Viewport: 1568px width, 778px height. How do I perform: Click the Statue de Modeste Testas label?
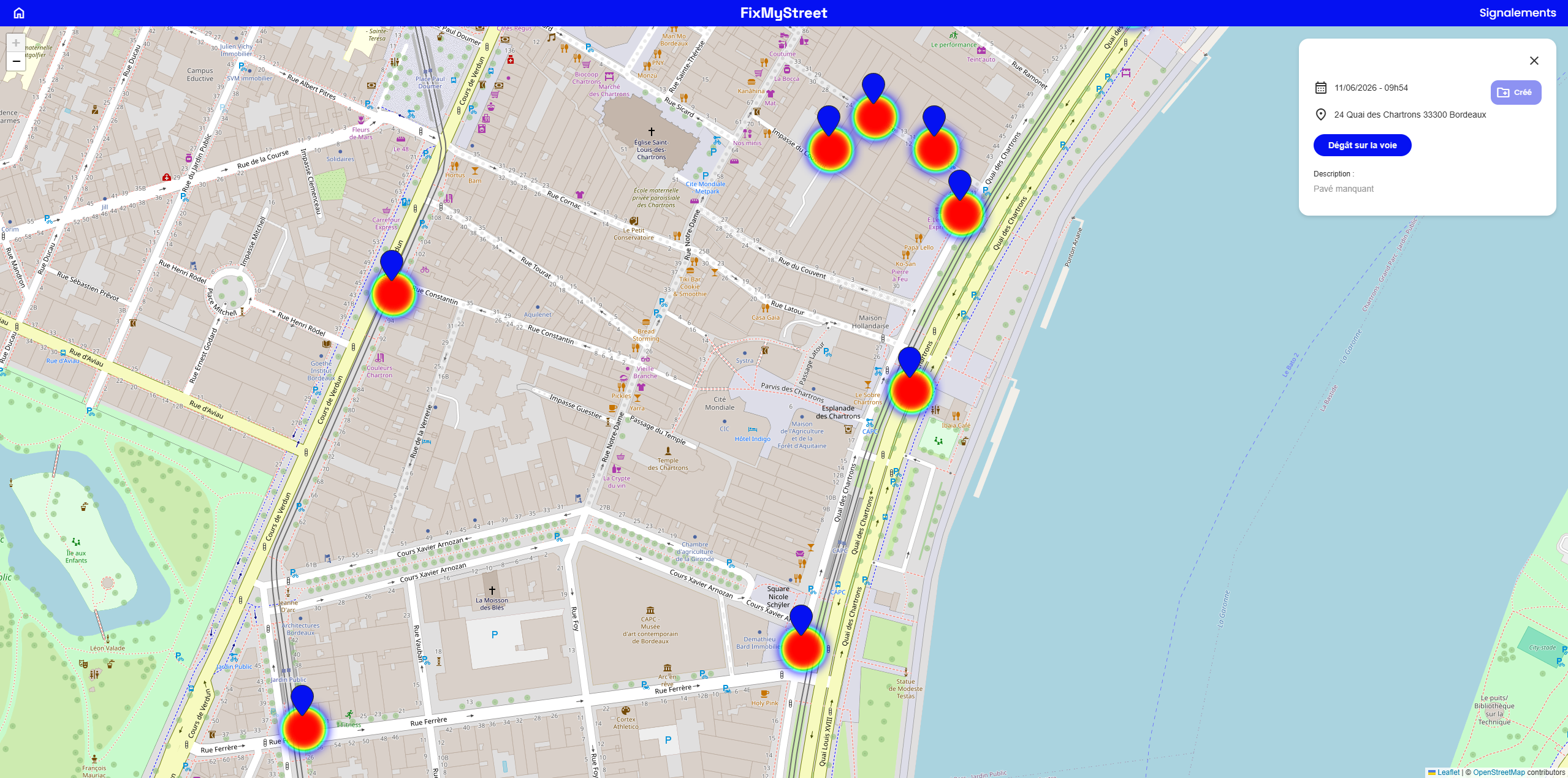pyautogui.click(x=905, y=689)
